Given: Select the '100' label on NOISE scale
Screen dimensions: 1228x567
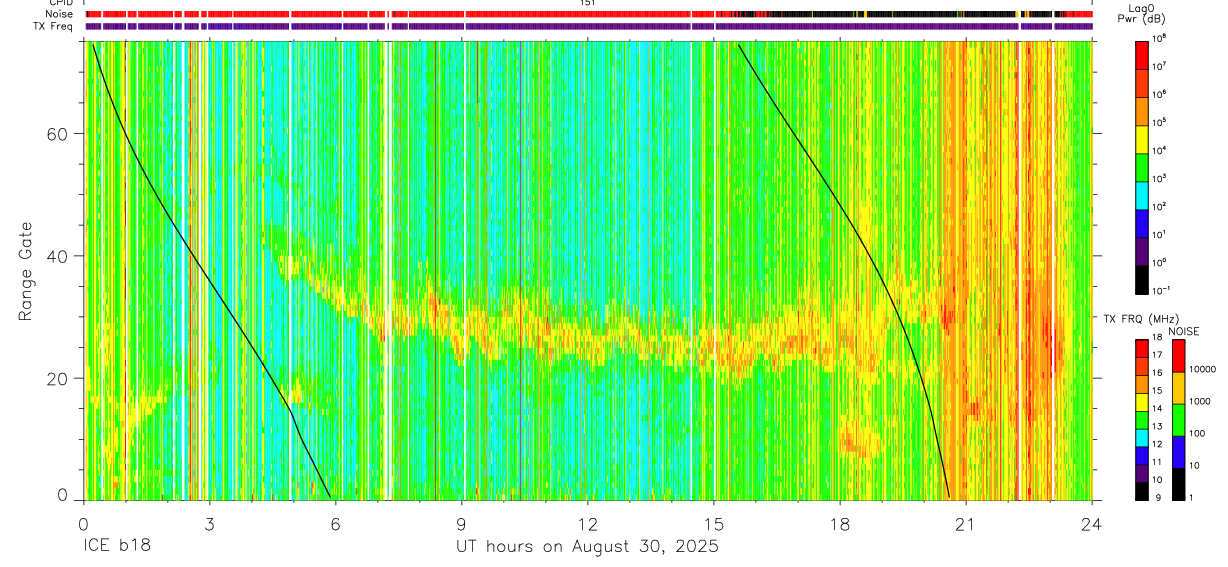Looking at the screenshot, I should tap(1196, 434).
